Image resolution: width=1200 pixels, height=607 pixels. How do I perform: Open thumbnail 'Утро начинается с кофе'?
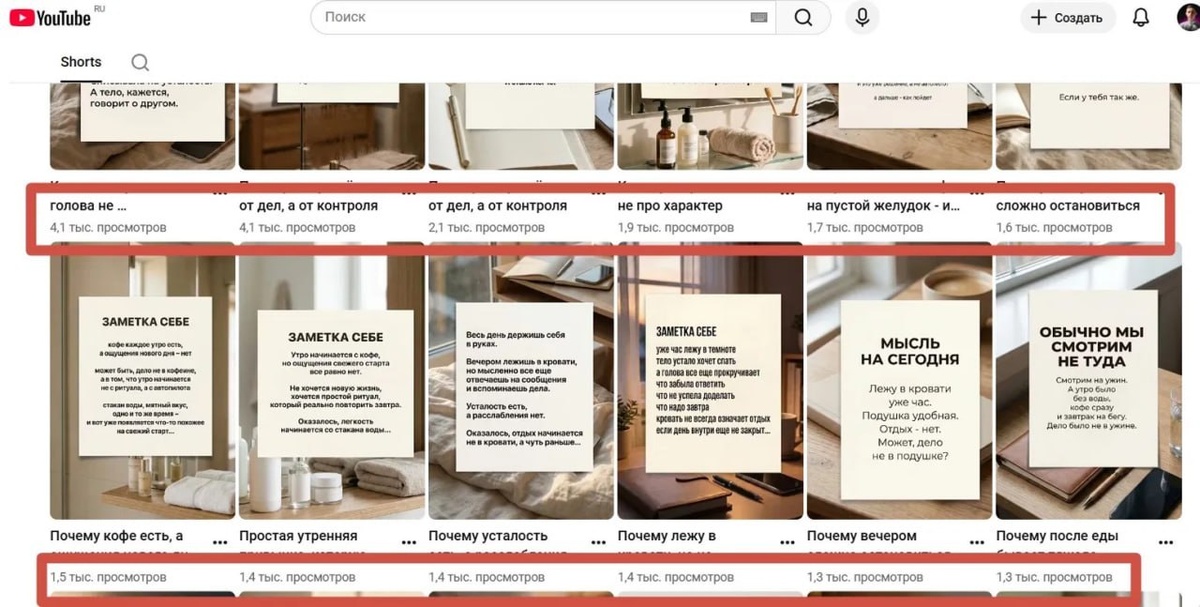(332, 380)
